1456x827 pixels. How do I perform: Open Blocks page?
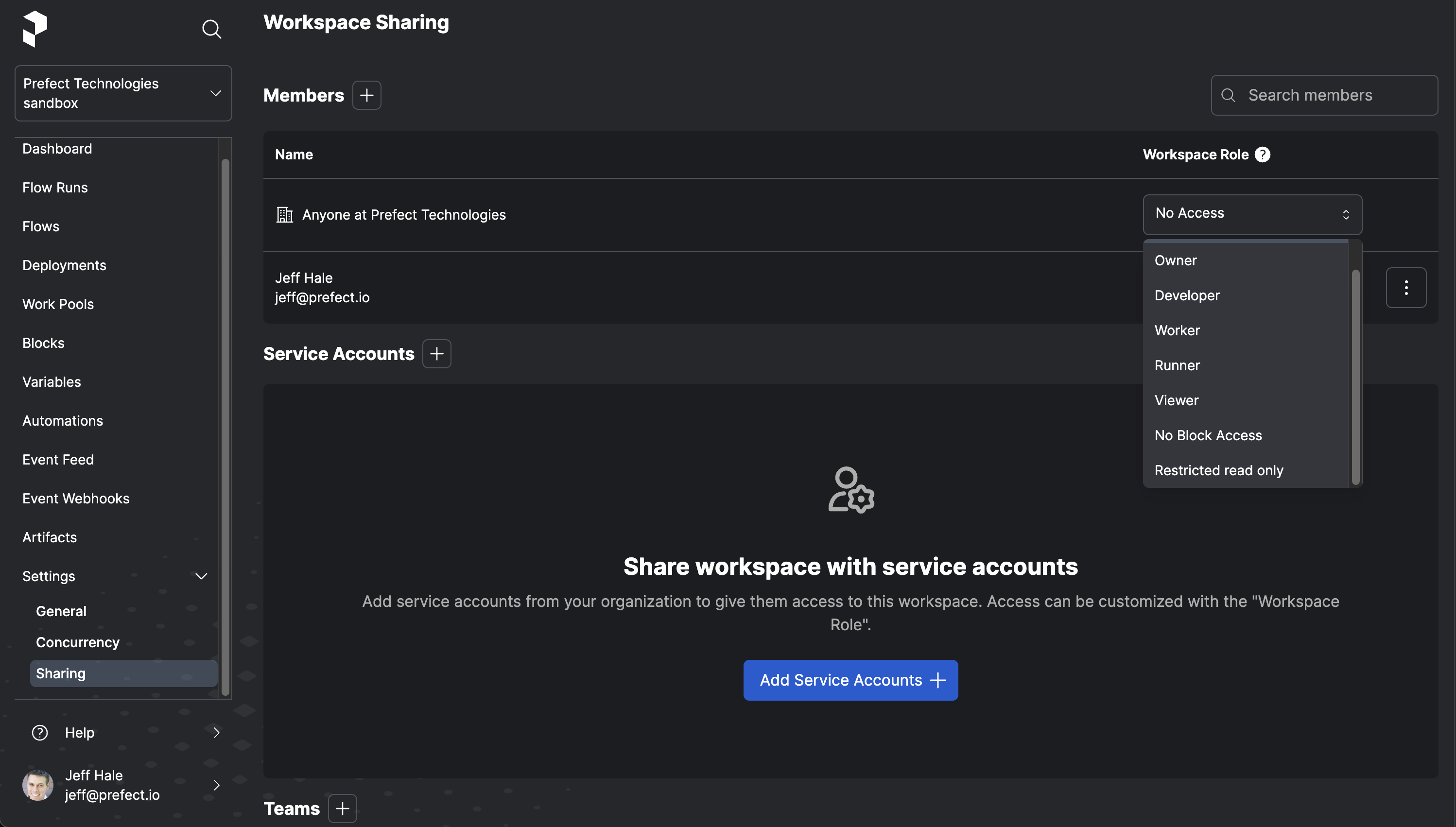click(43, 343)
